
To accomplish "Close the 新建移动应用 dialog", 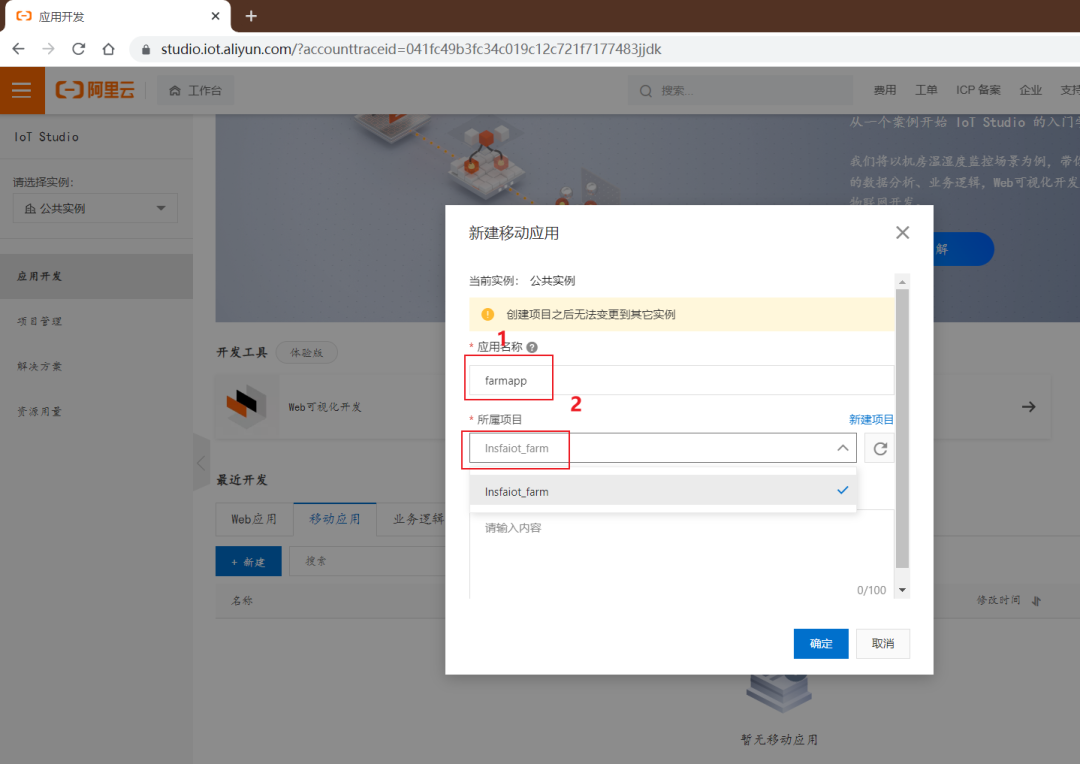I will click(902, 233).
